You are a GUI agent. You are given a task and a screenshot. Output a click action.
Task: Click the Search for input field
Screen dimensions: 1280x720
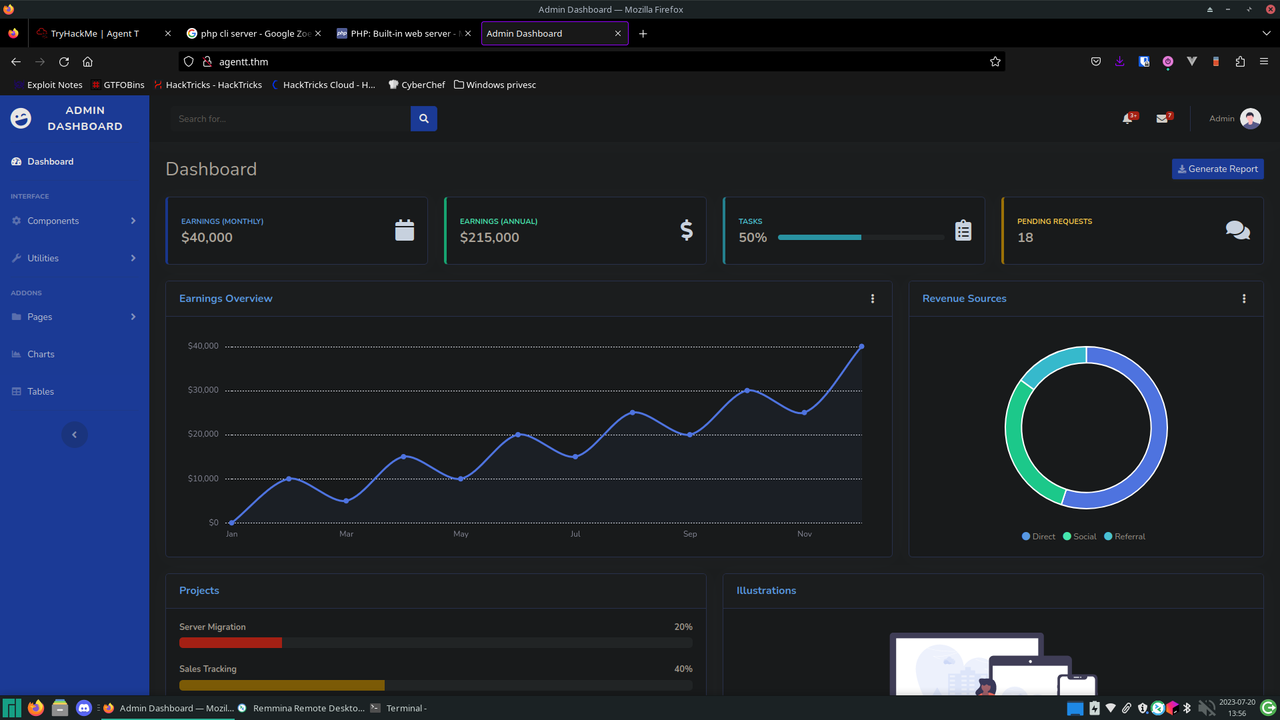click(x=290, y=119)
